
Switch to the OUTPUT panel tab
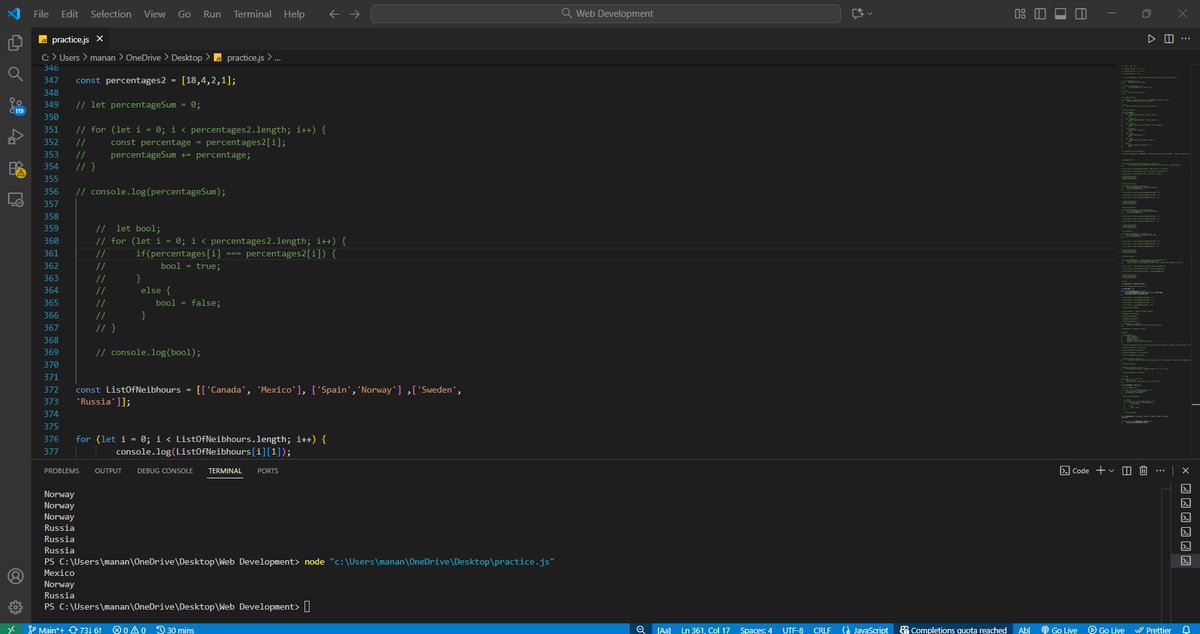tap(108, 470)
